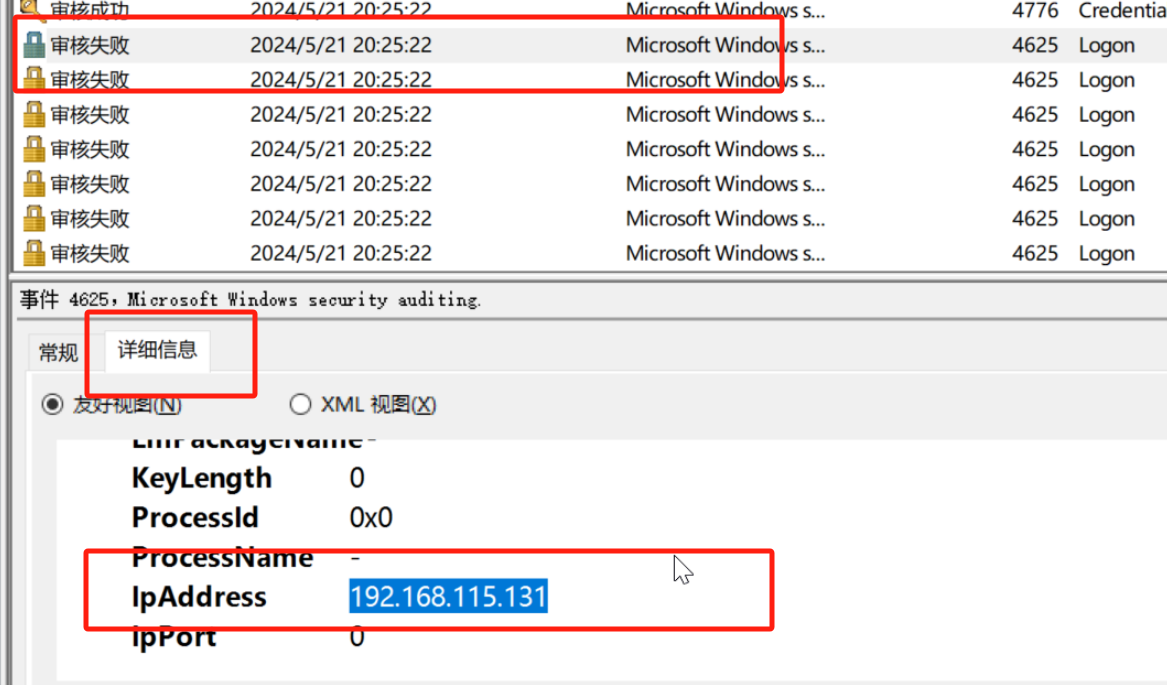Click the KeyLength value 0
The image size is (1167, 685).
[x=357, y=478]
